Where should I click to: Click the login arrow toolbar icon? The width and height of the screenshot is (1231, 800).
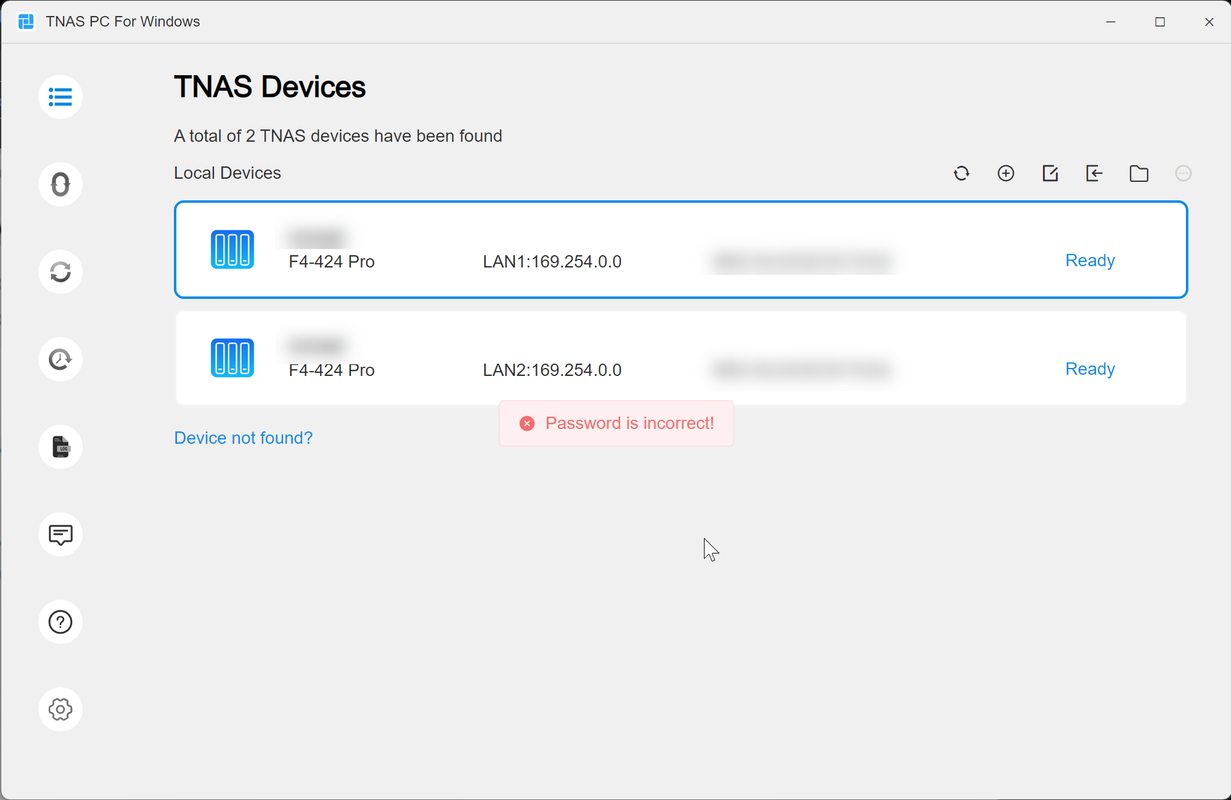pyautogui.click(x=1094, y=173)
